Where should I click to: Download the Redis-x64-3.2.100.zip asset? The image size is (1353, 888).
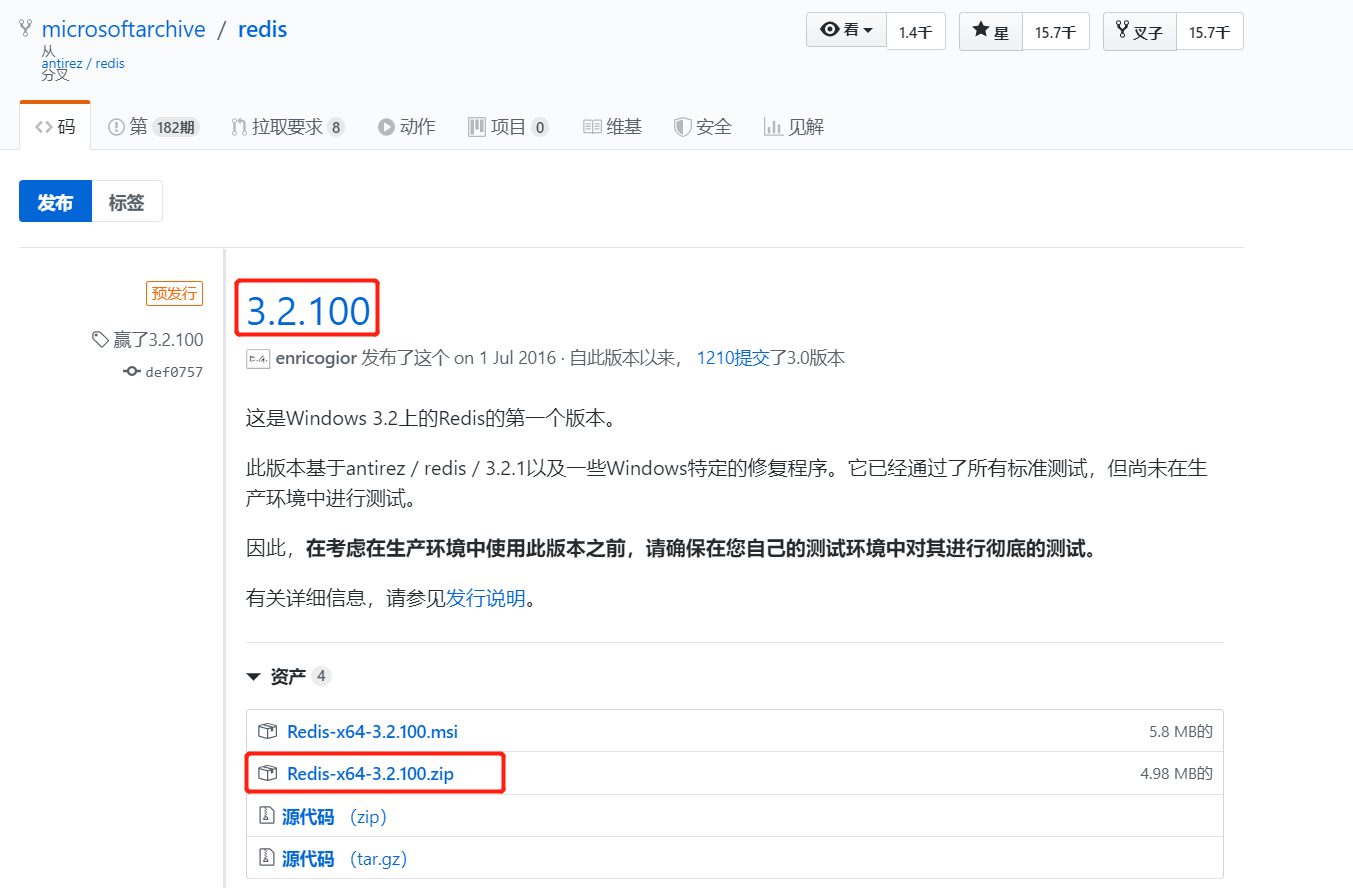(372, 772)
